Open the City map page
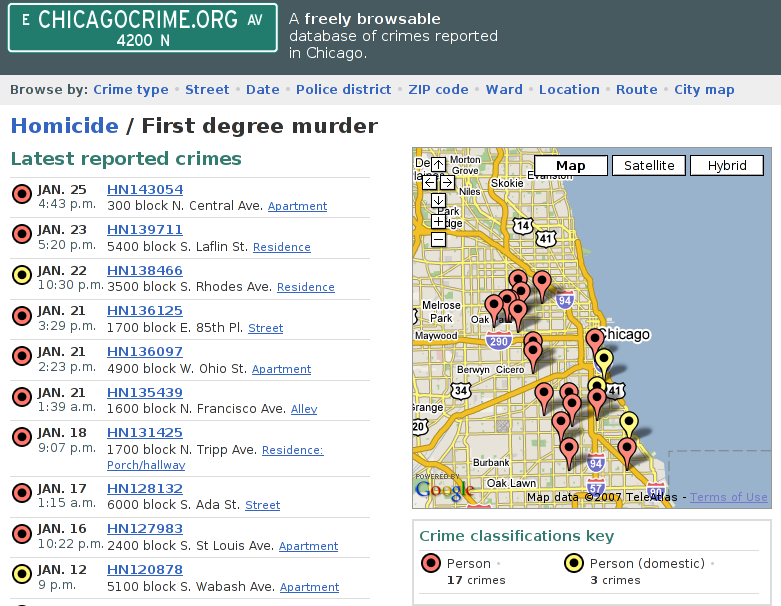 704,90
